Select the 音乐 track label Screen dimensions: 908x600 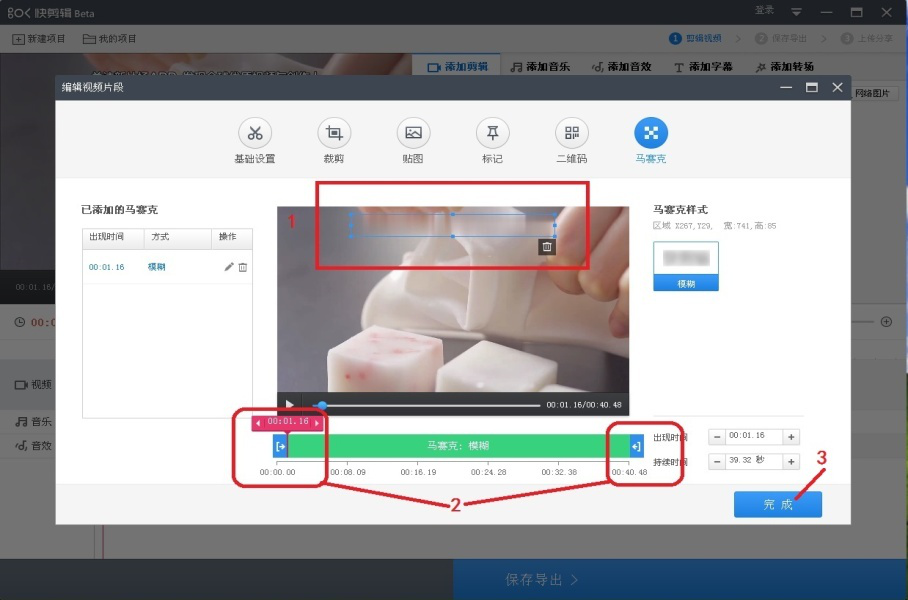tap(33, 422)
